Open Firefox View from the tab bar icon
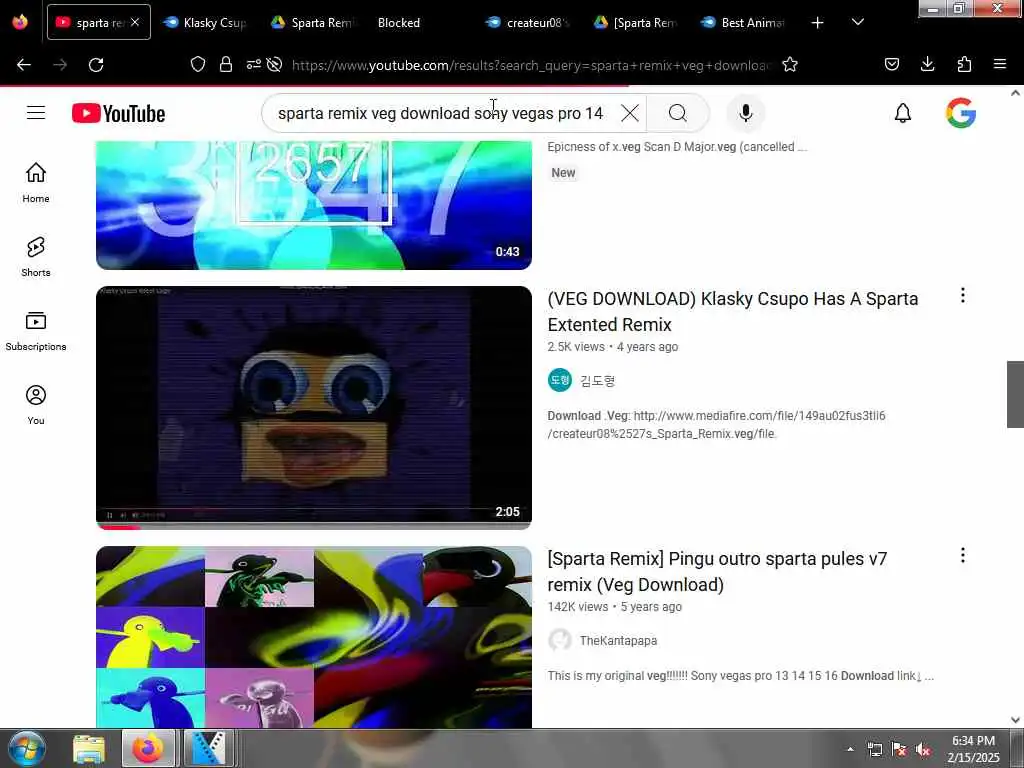 [20, 22]
